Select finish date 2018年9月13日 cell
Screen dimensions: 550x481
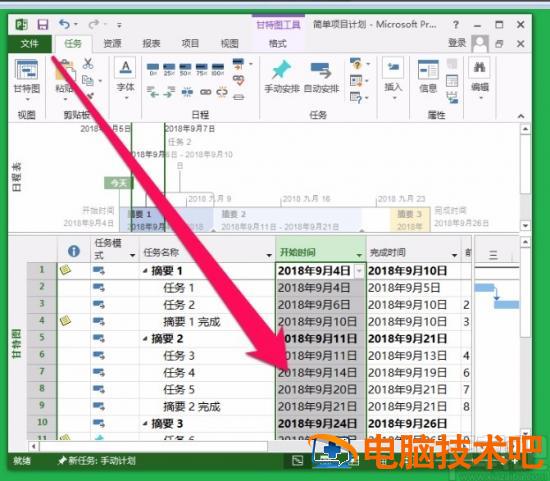[414, 356]
